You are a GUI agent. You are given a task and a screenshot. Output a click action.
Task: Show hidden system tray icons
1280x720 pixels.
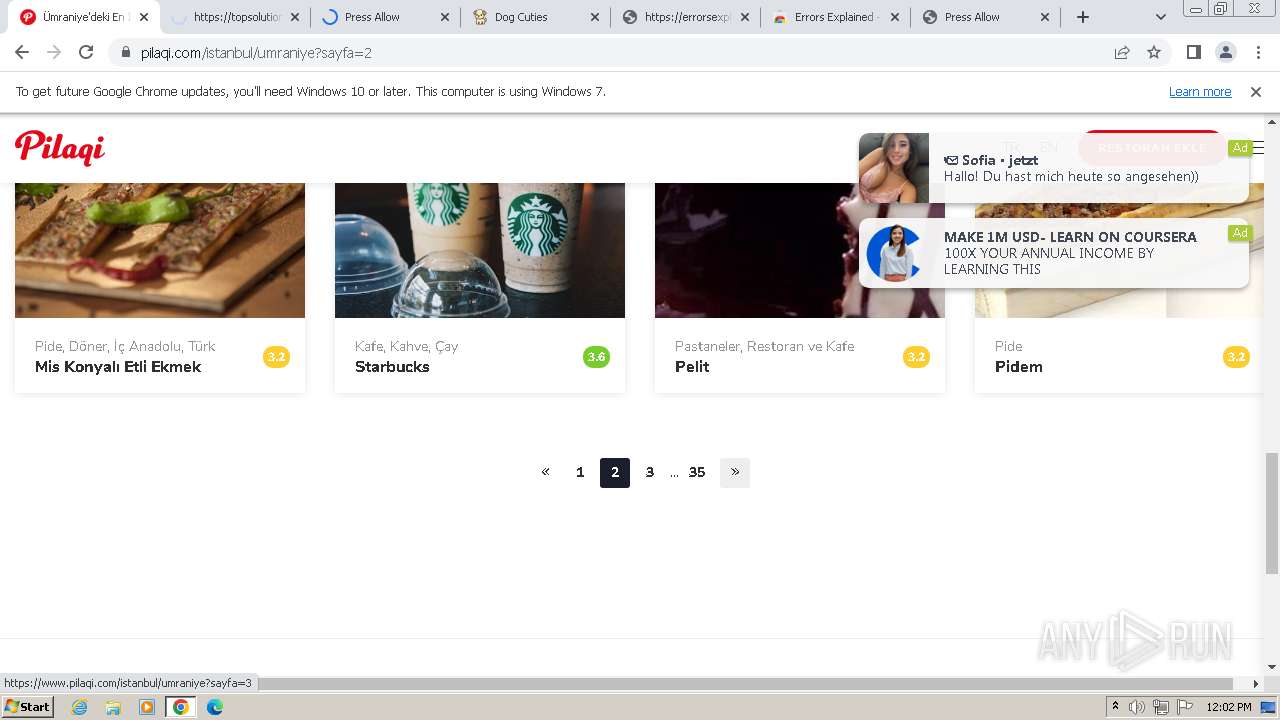[x=1115, y=707]
